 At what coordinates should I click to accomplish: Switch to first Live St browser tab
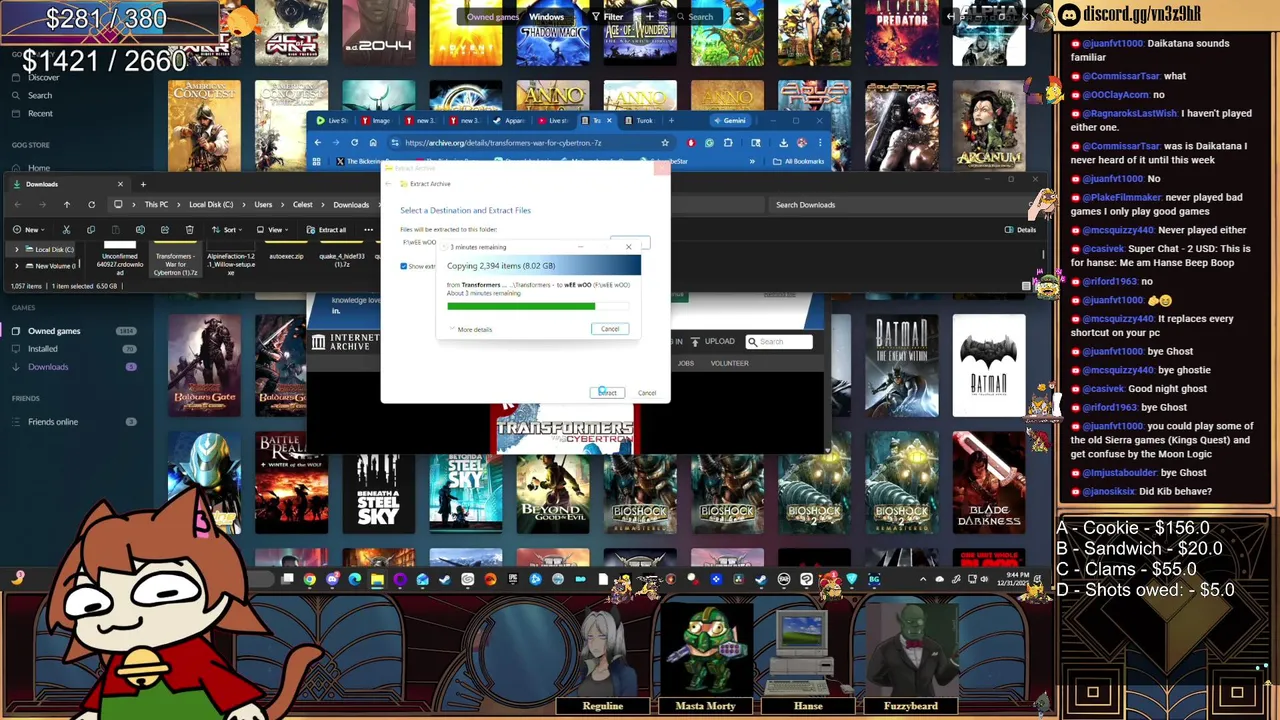coord(333,121)
